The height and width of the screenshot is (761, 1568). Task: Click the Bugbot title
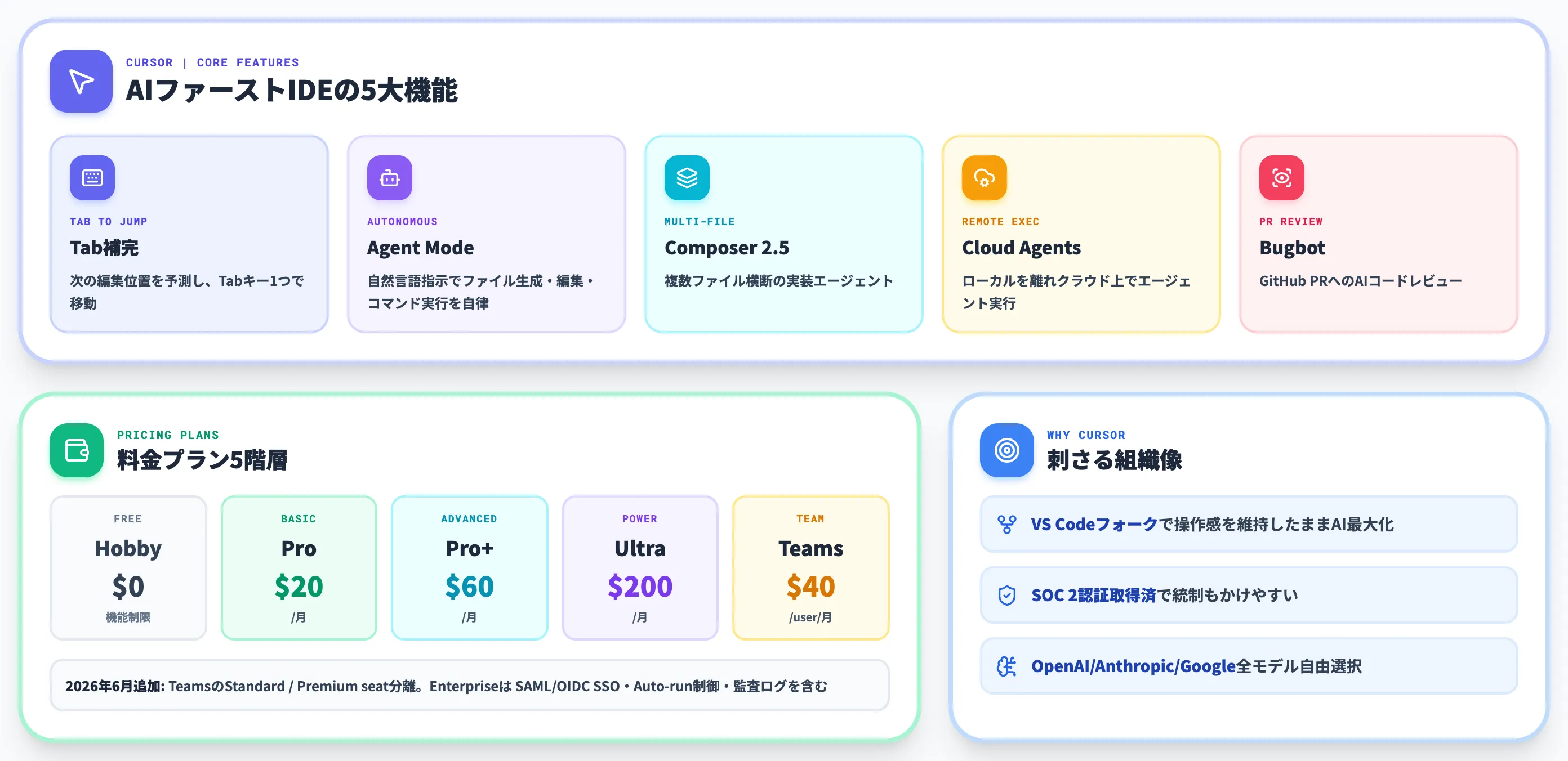pos(1291,248)
